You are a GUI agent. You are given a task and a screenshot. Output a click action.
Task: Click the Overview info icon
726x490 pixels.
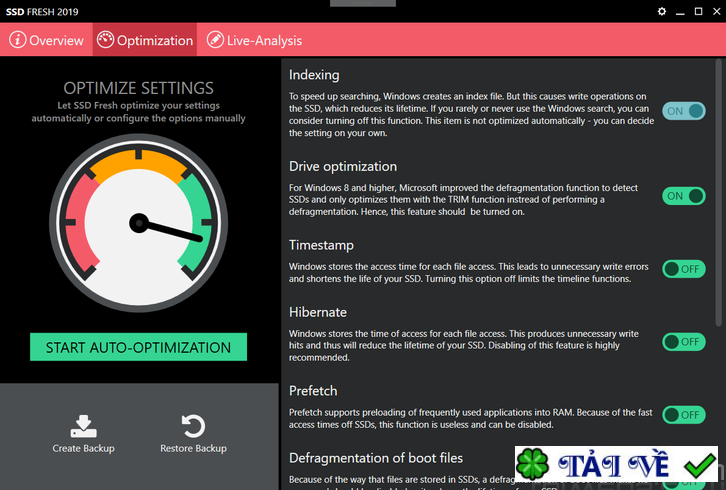pos(18,40)
